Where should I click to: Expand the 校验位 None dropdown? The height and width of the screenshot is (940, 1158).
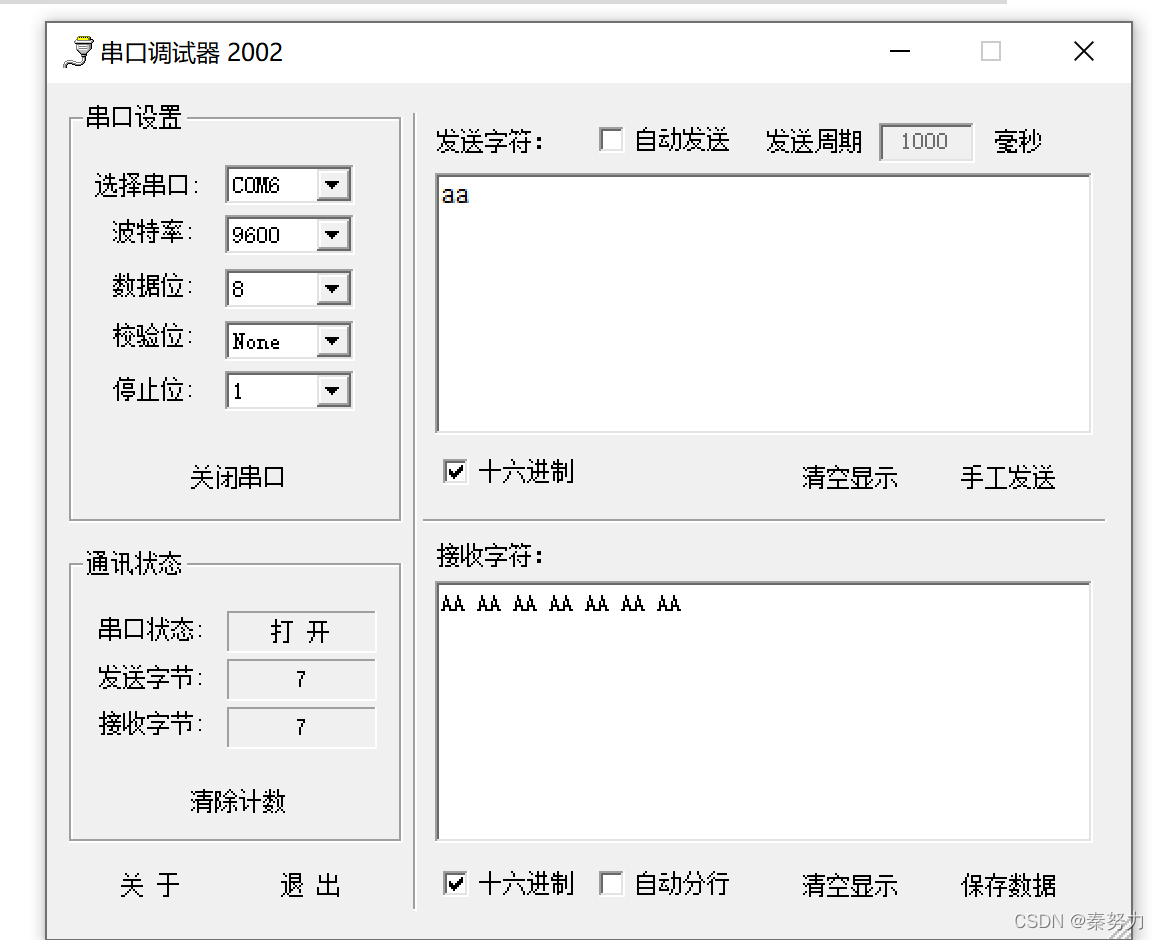point(333,340)
